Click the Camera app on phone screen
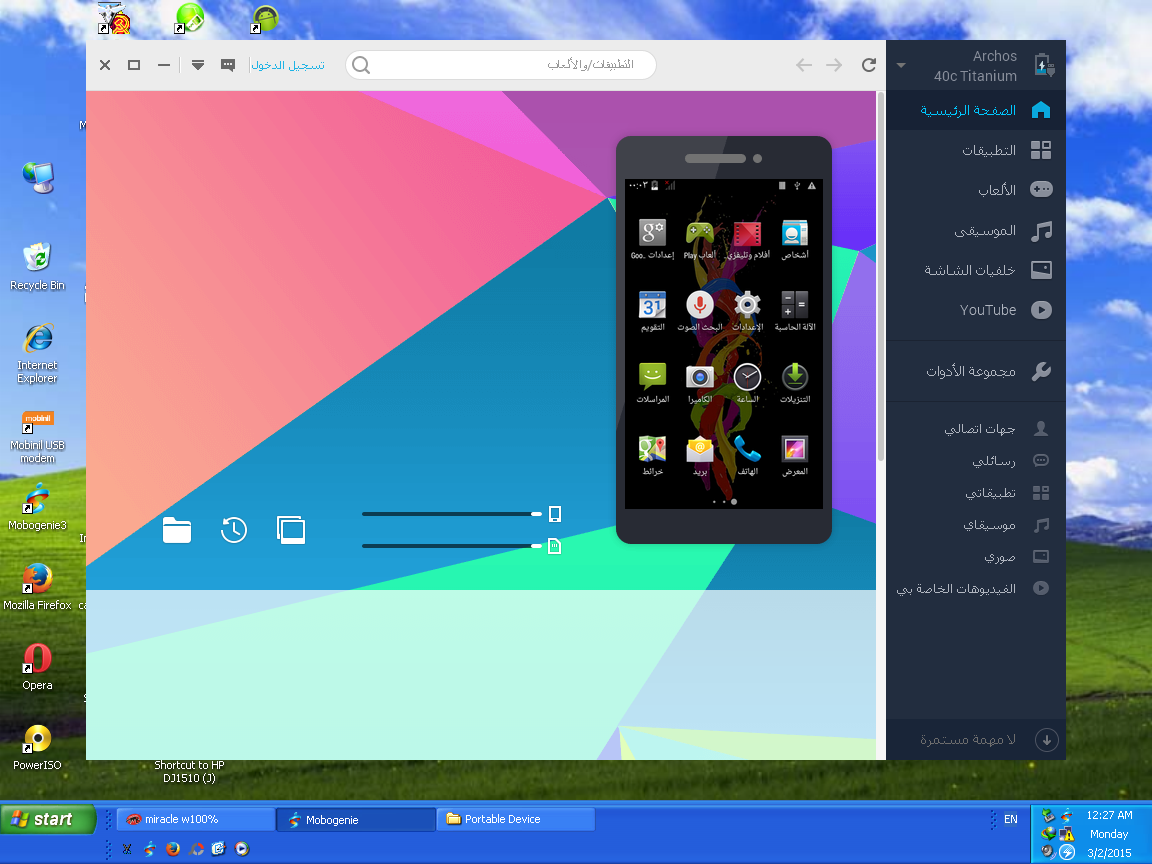 coord(699,384)
